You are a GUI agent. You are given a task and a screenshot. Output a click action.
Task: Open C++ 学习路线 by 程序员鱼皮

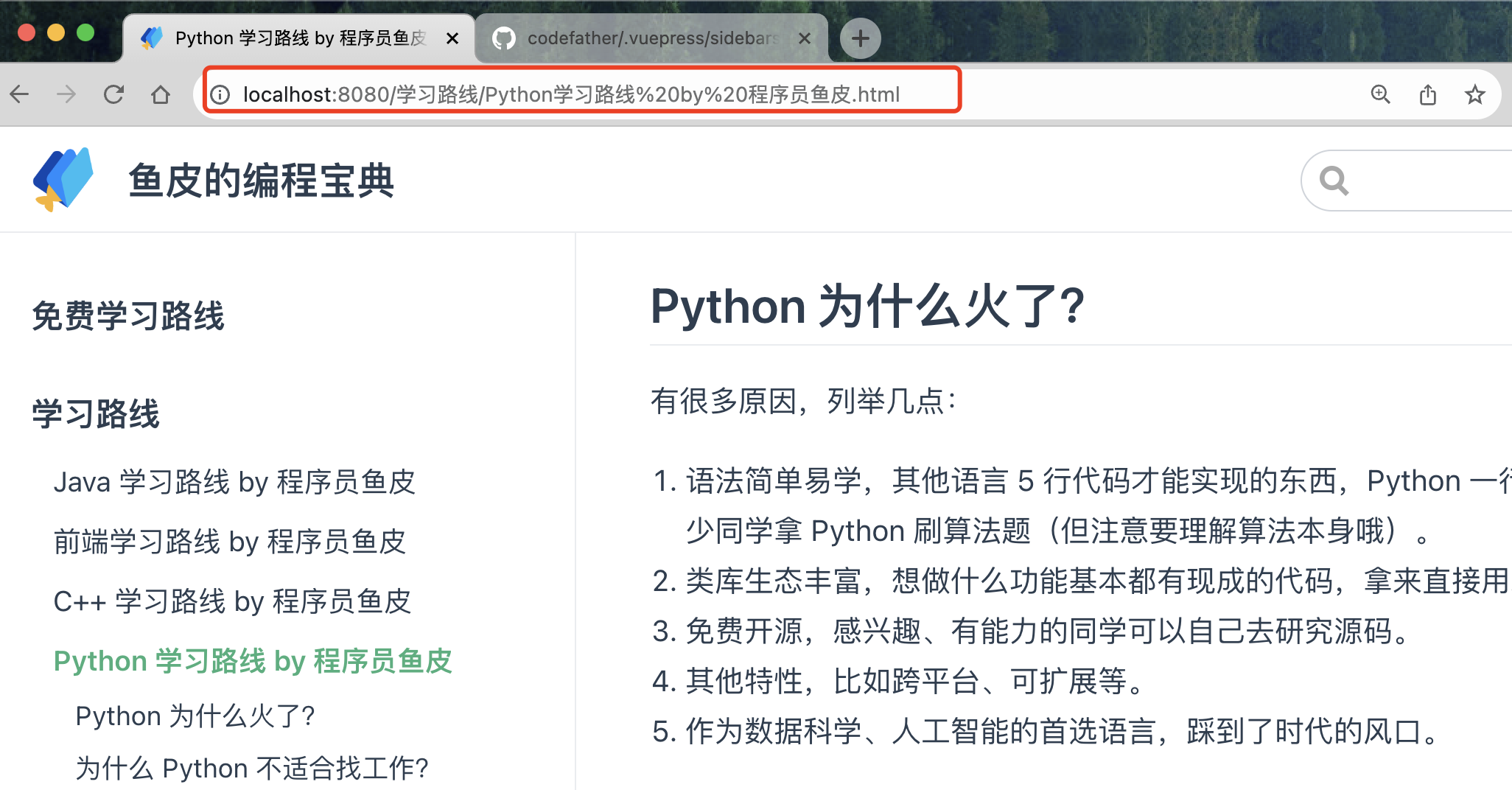click(232, 601)
